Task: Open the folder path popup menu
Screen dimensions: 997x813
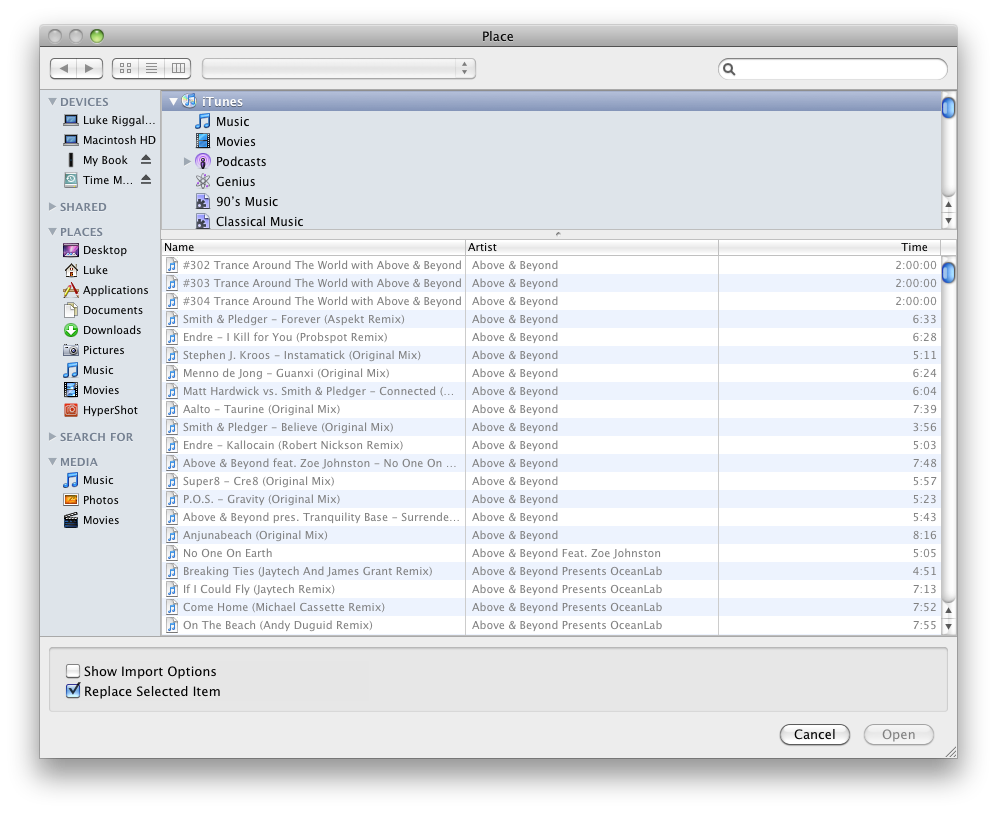Action: 338,68
